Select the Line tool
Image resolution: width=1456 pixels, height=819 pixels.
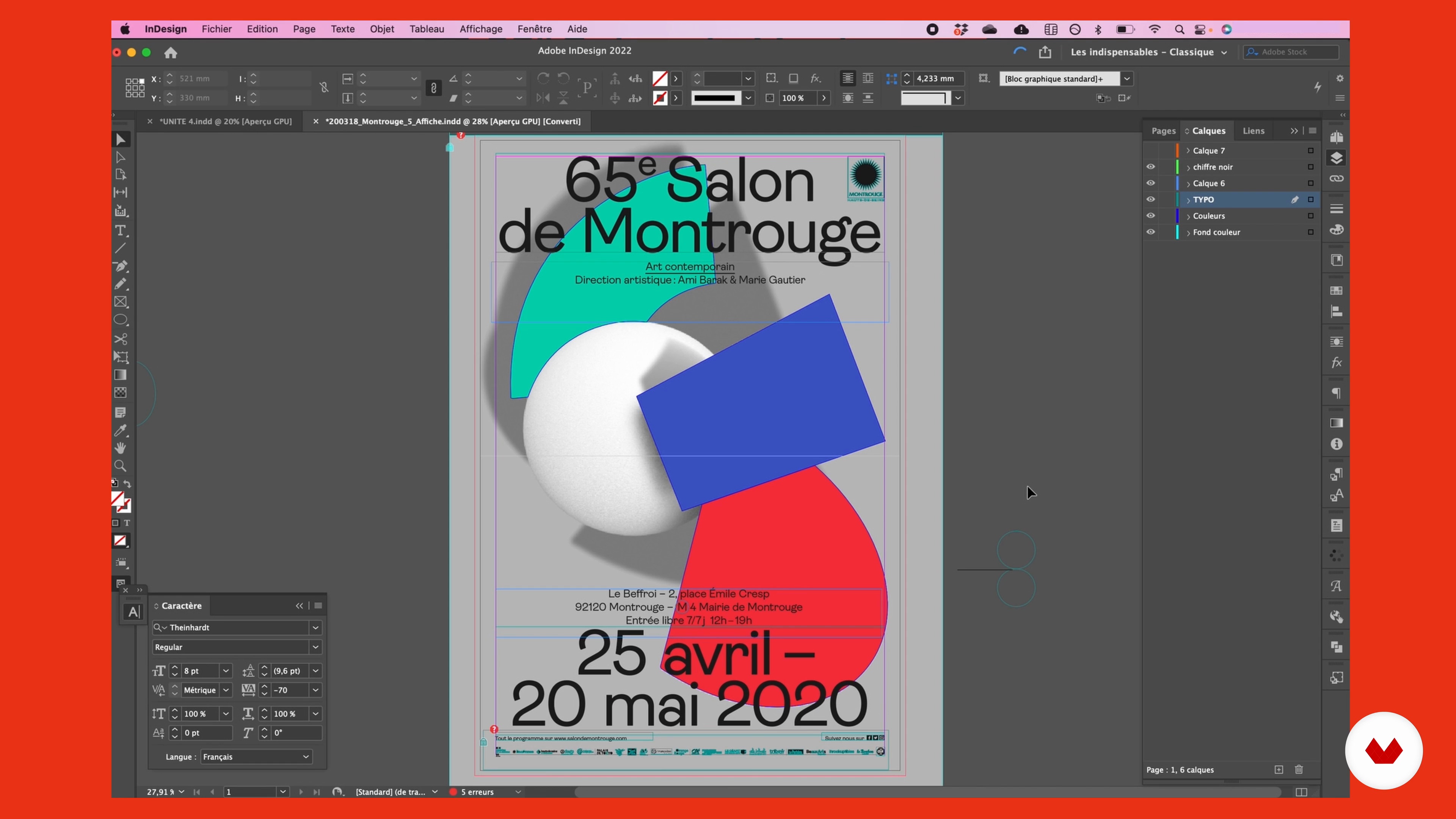pos(121,248)
